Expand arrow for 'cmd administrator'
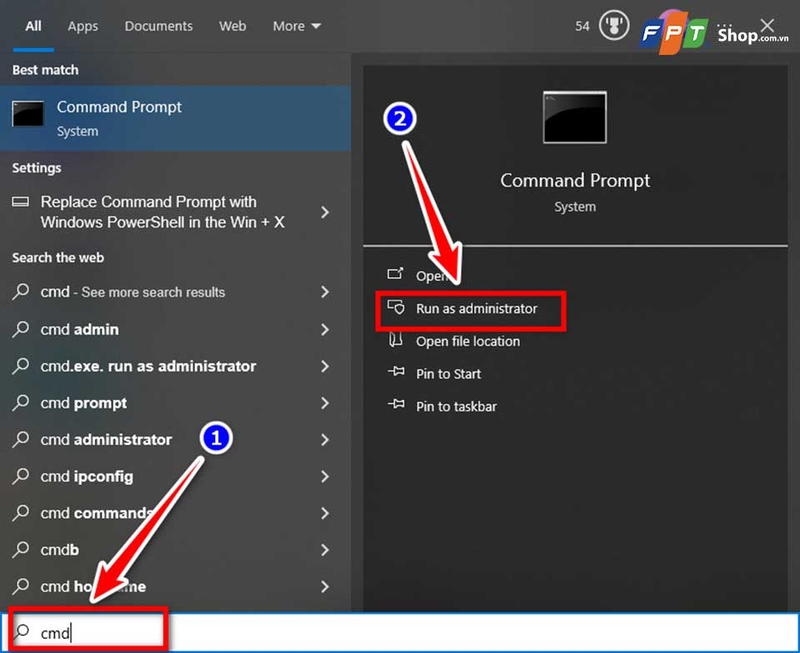800x653 pixels. pyautogui.click(x=325, y=440)
